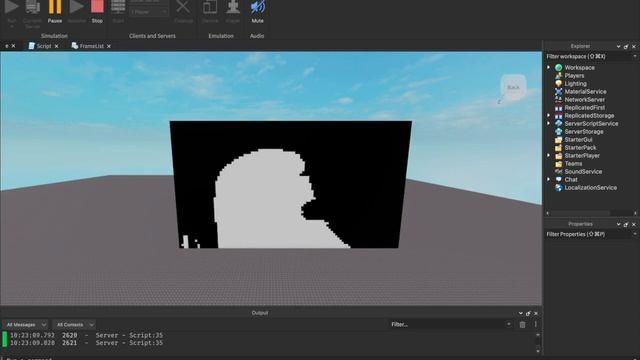Pause the running simulation

[55, 11]
